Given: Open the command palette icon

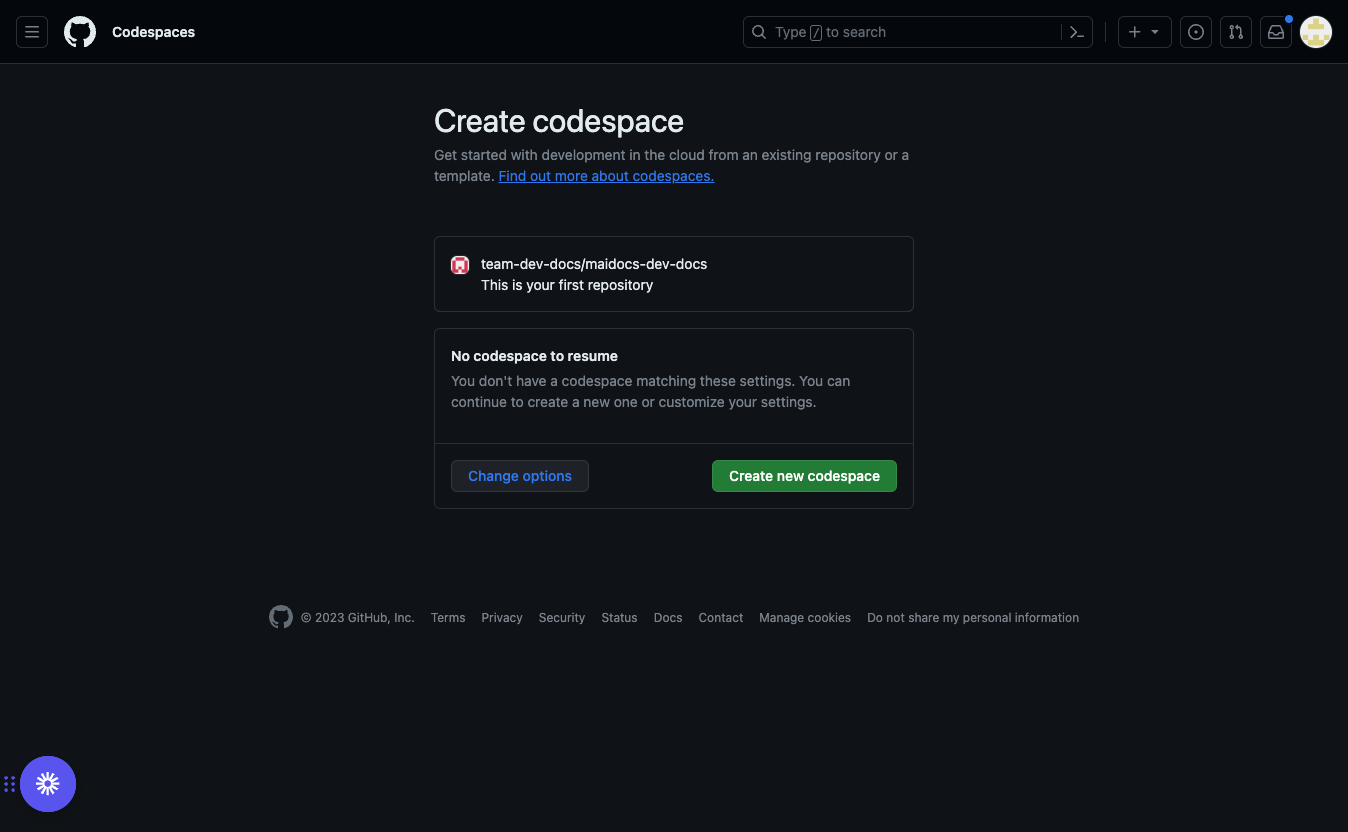Looking at the screenshot, I should click(x=1076, y=32).
